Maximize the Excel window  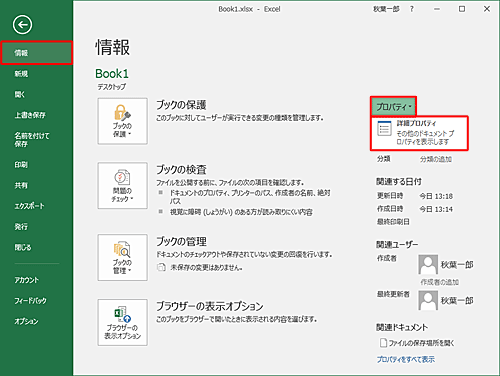pyautogui.click(x=462, y=9)
